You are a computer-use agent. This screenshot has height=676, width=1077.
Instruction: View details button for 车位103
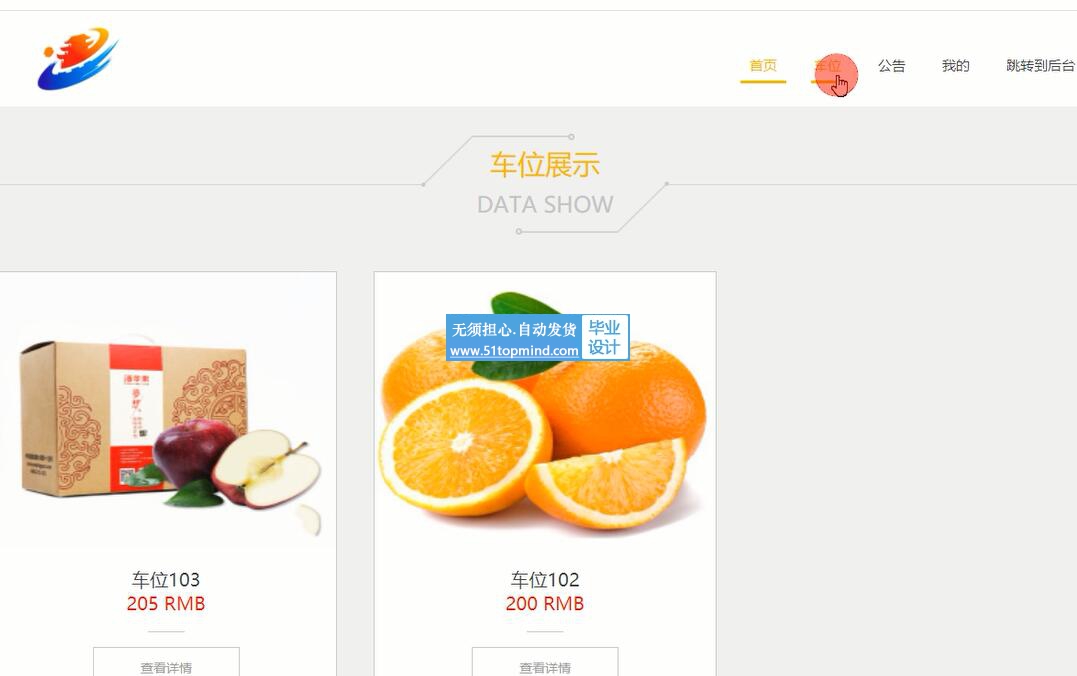[x=166, y=663]
